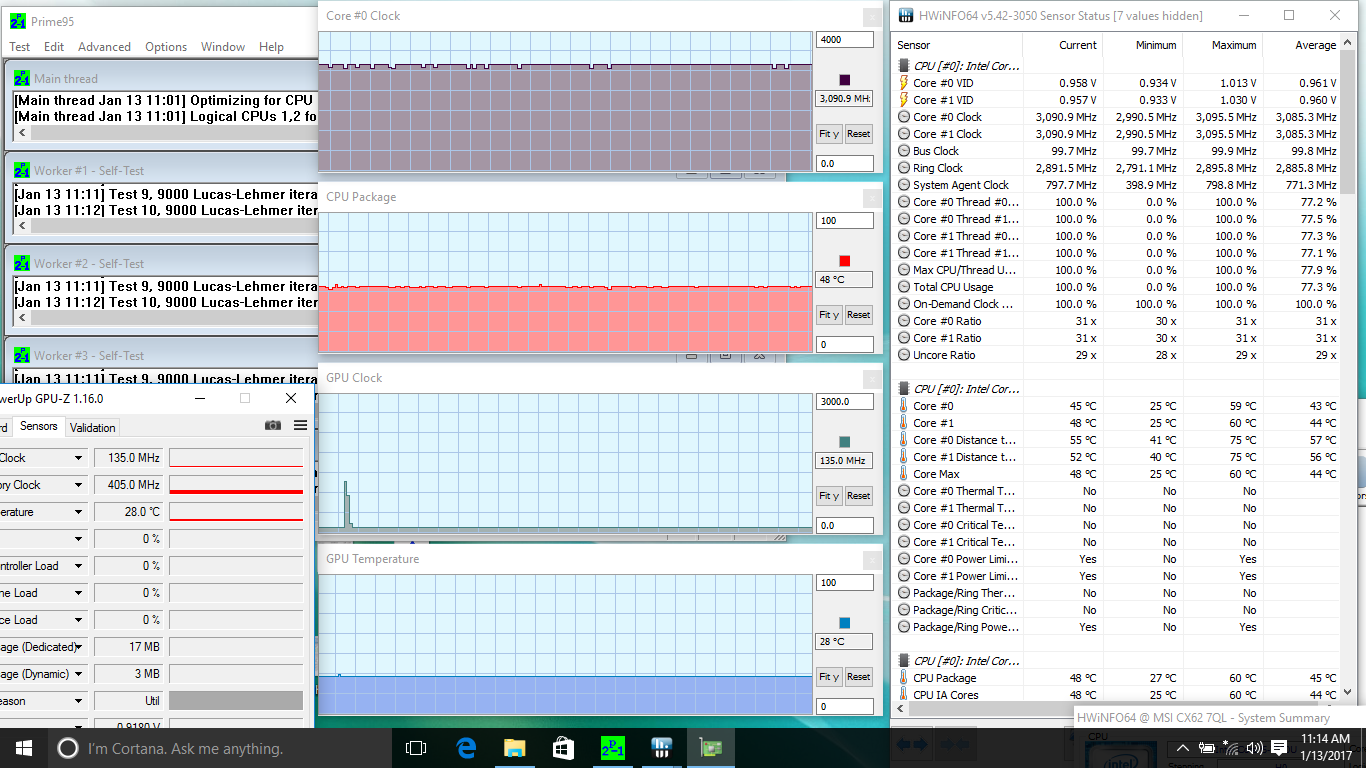Screen dimensions: 1366x768
Task: Click the Prime95 title bar icon
Action: pyautogui.click(x=18, y=21)
